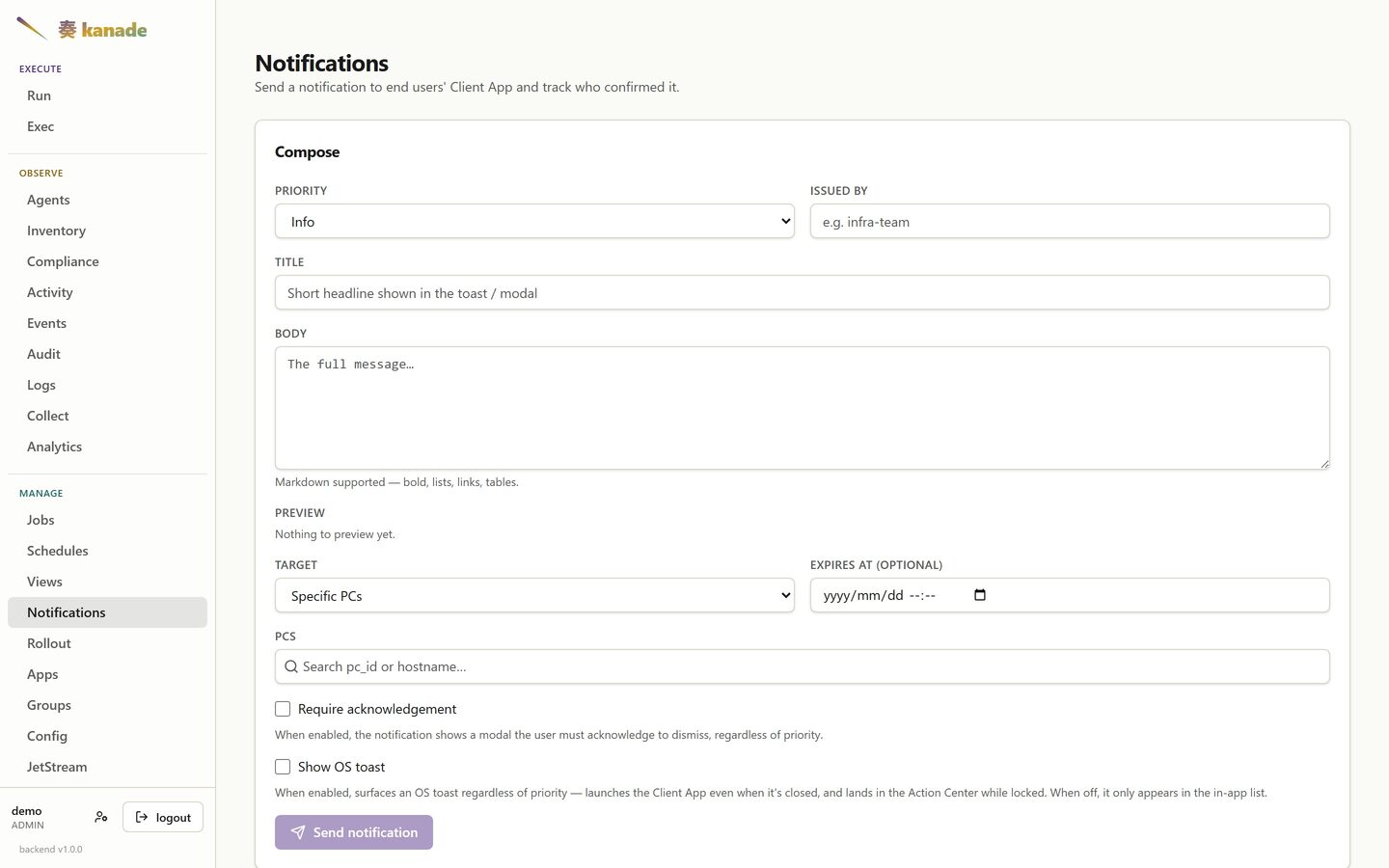Open the calendar picker in Expires At
Viewport: 1389px width, 868px height.
point(980,595)
